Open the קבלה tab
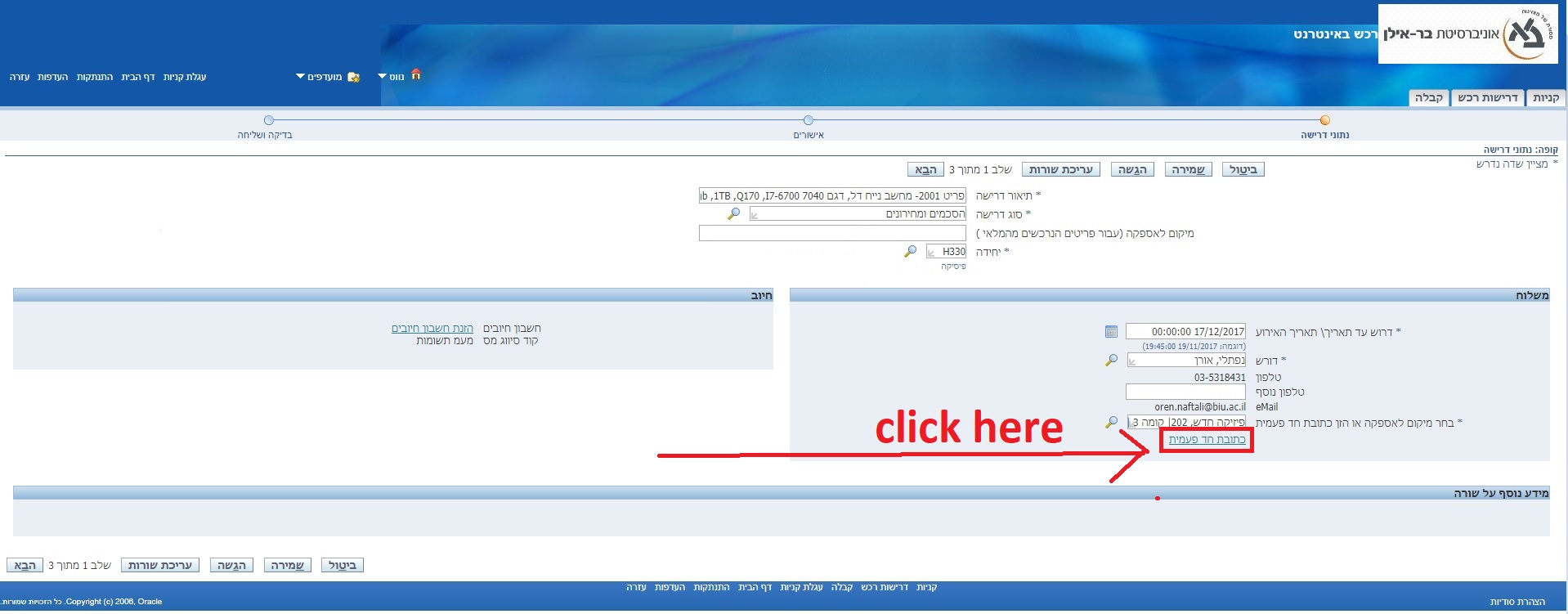The width and height of the screenshot is (1568, 614). click(x=1428, y=98)
